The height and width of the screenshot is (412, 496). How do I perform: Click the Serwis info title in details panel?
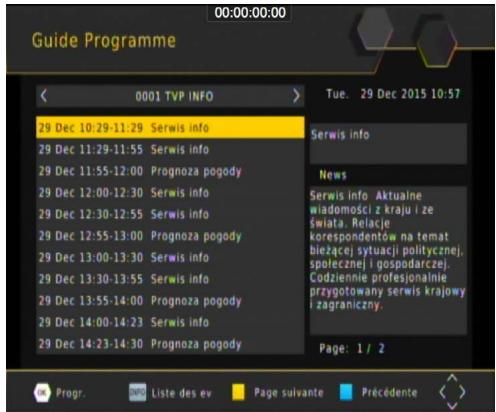(x=340, y=134)
